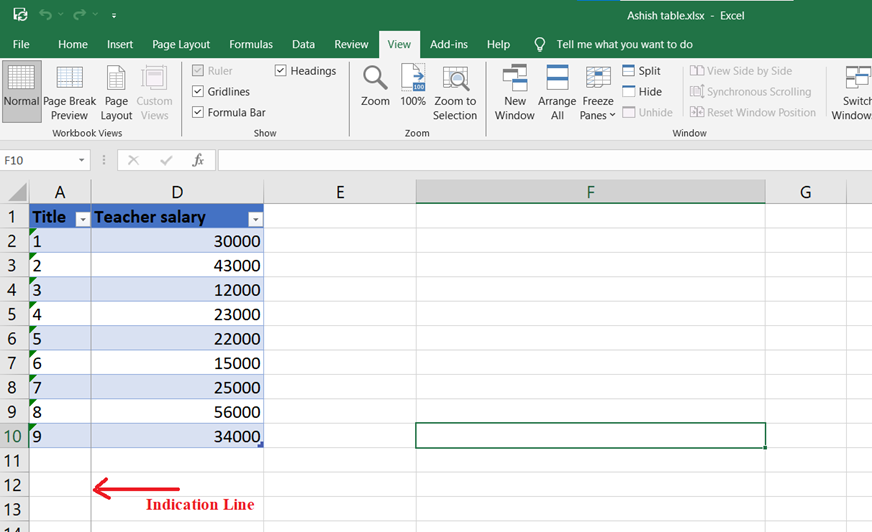Viewport: 872px width, 532px height.
Task: Open the Formulas ribbon tab
Action: point(251,44)
